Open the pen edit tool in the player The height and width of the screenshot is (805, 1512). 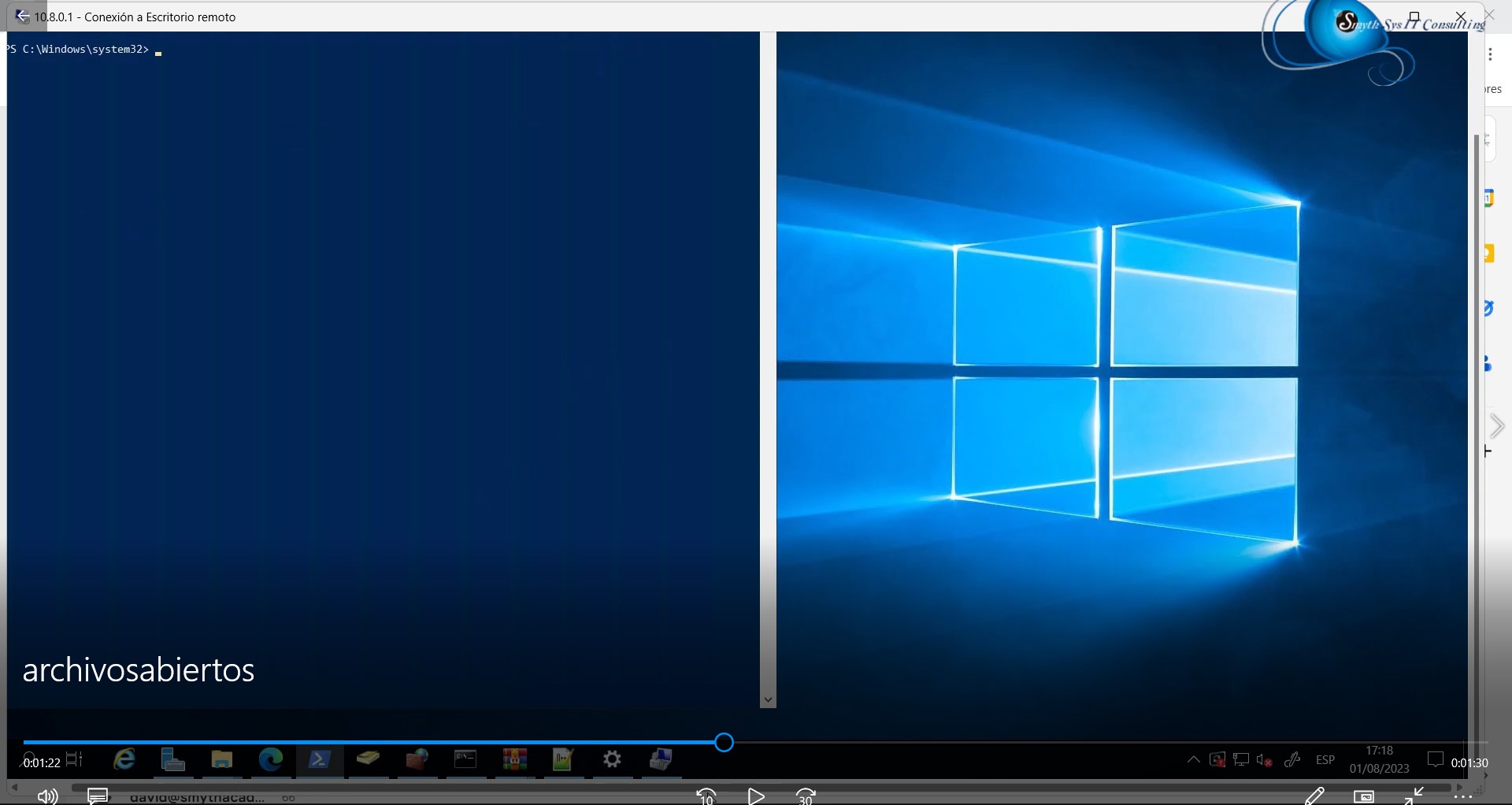[1314, 796]
